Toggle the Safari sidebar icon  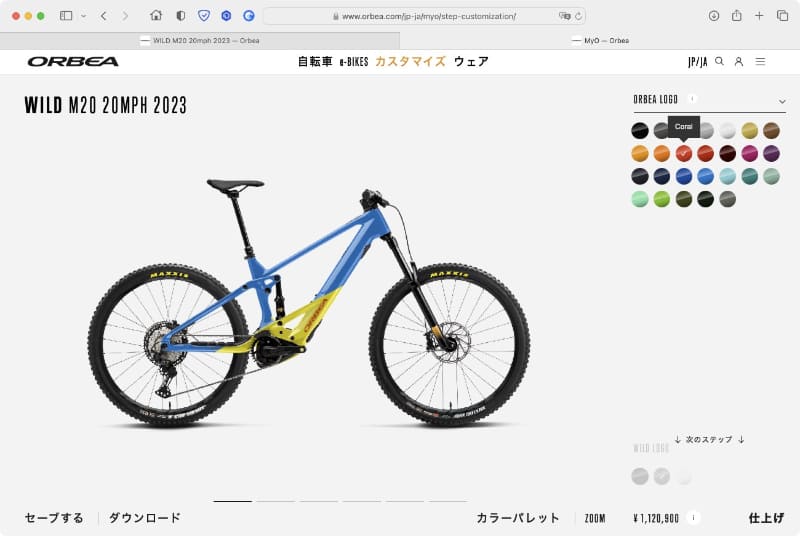[66, 16]
